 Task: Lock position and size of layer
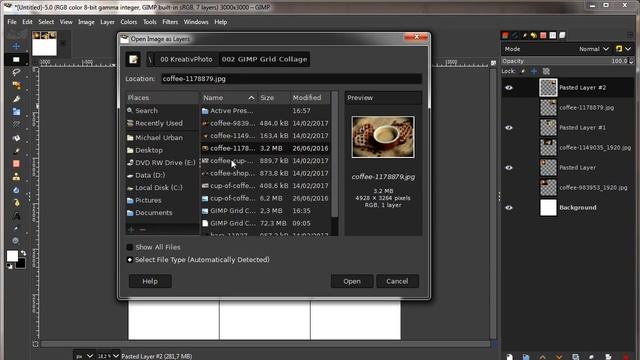point(534,71)
